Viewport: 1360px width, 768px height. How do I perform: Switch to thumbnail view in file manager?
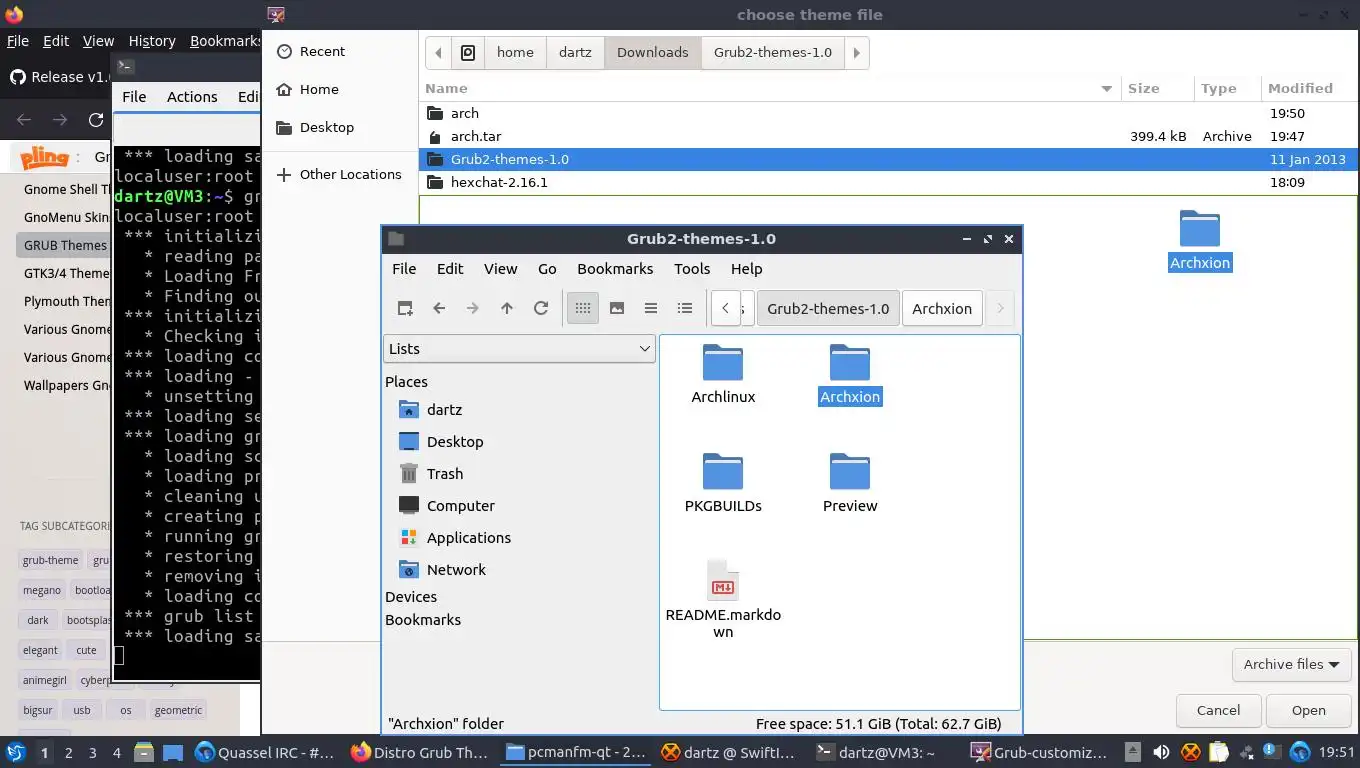tap(617, 308)
